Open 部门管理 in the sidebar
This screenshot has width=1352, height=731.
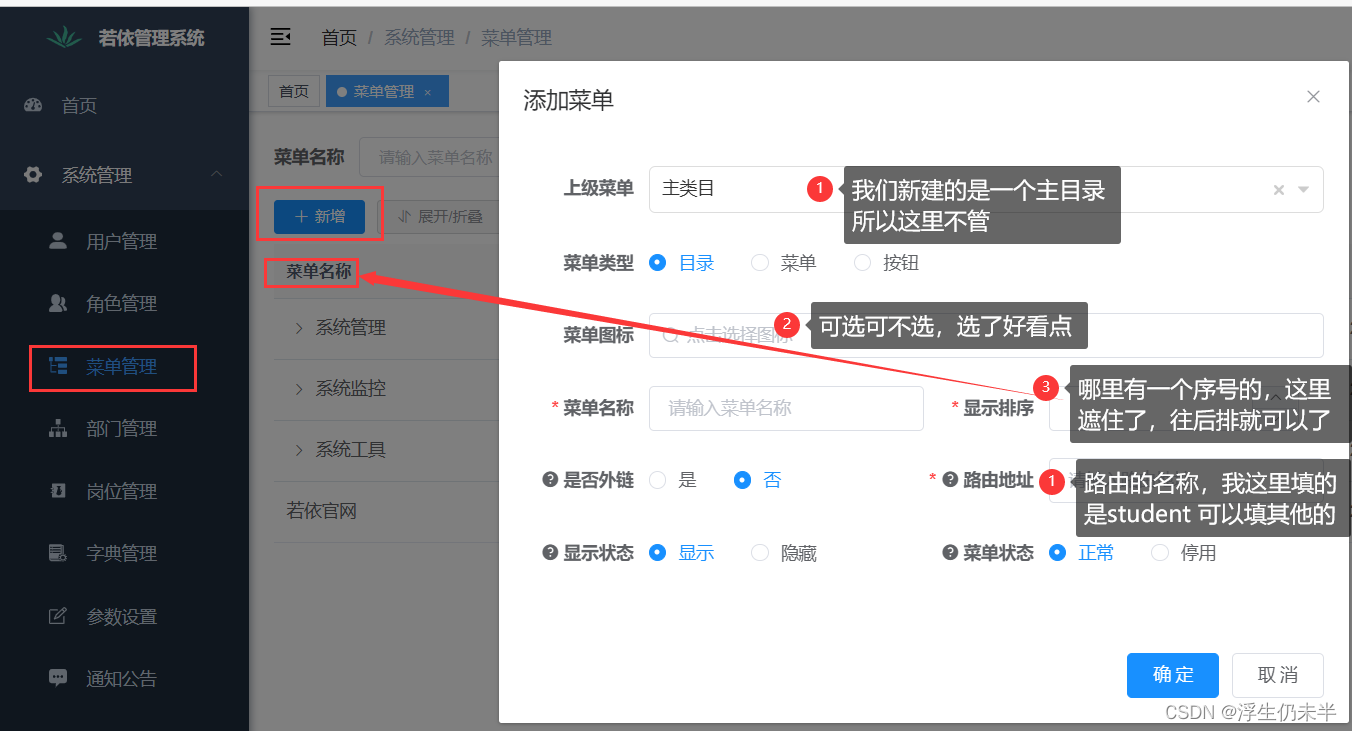[x=124, y=428]
